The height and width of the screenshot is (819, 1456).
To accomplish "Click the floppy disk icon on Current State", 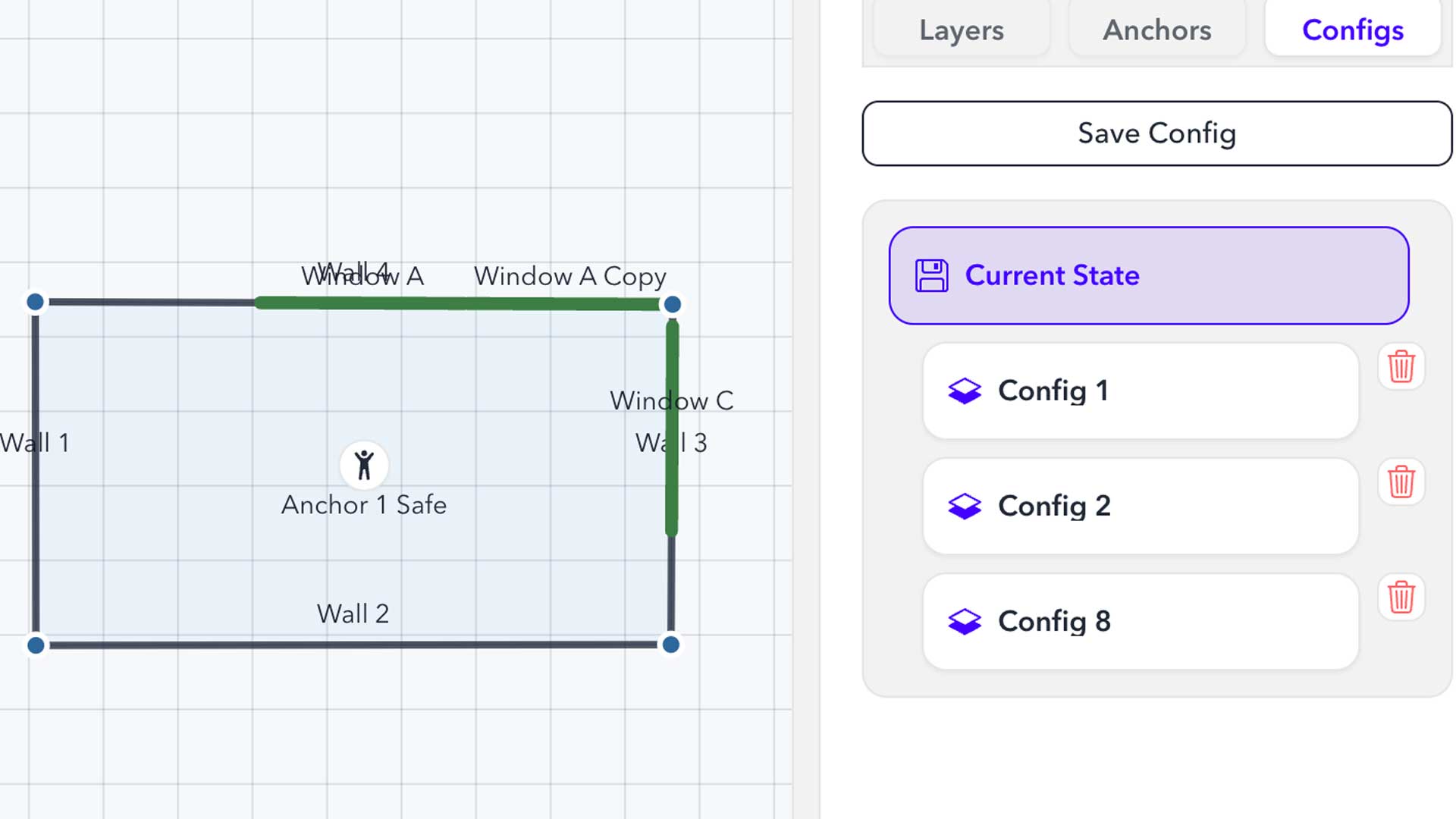I will point(934,275).
